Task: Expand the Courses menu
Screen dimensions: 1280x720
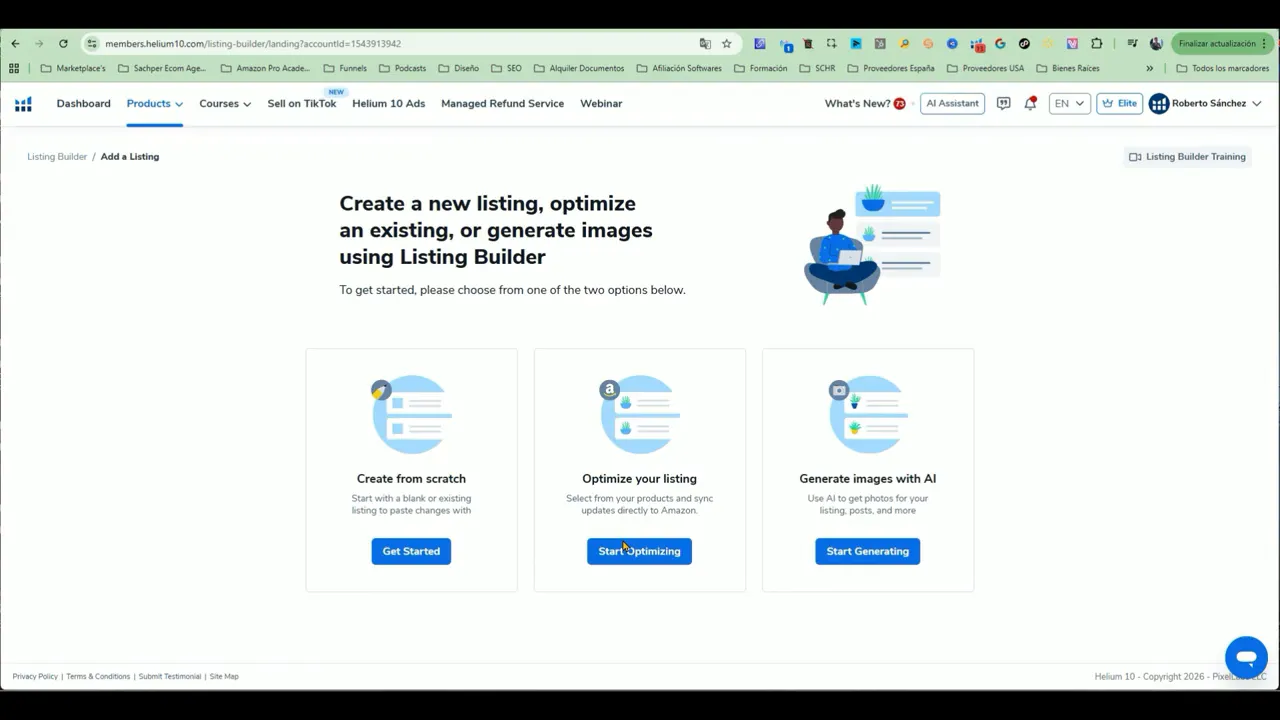Action: coord(225,104)
